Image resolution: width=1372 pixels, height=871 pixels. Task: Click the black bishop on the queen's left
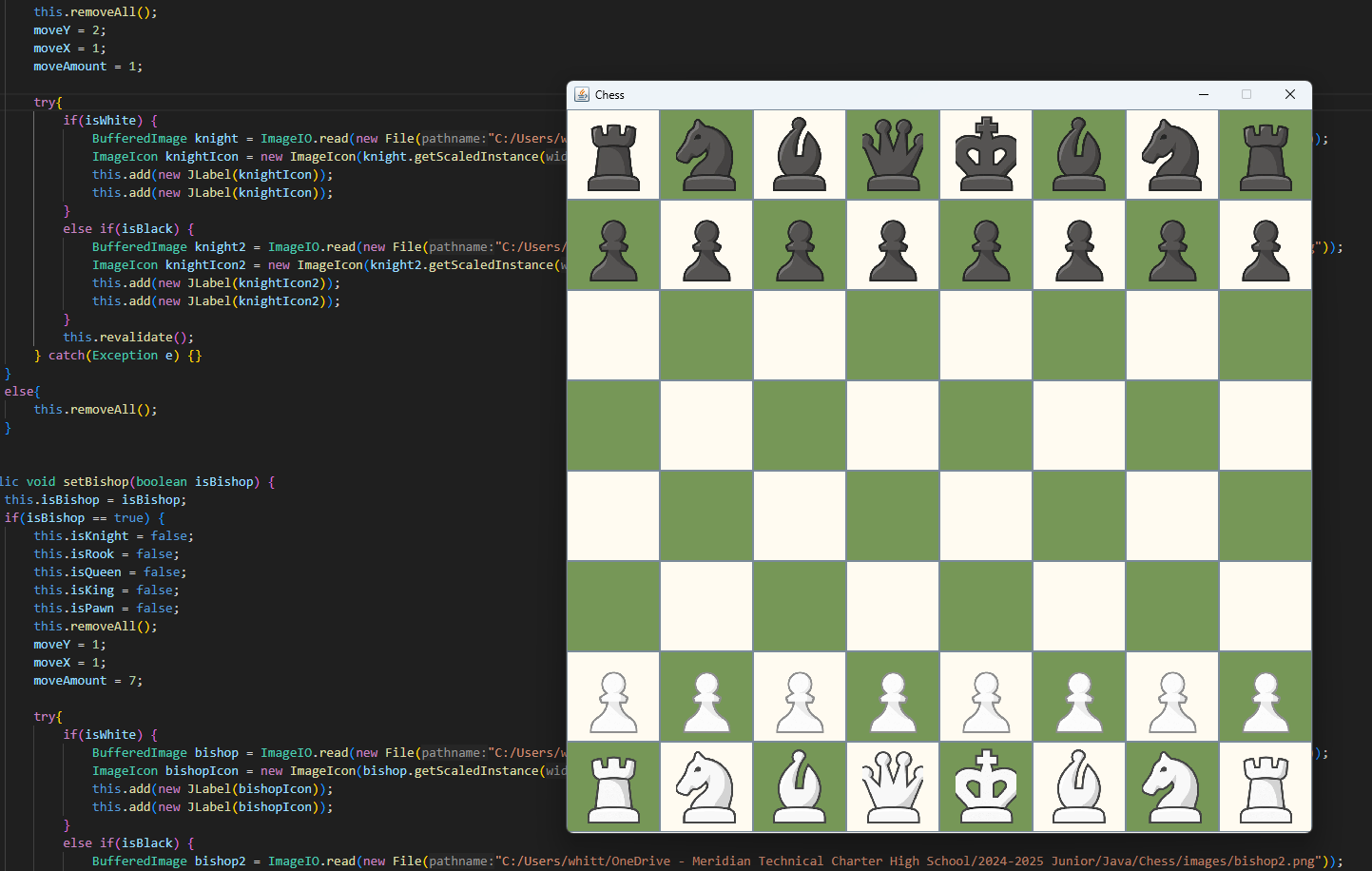point(800,153)
